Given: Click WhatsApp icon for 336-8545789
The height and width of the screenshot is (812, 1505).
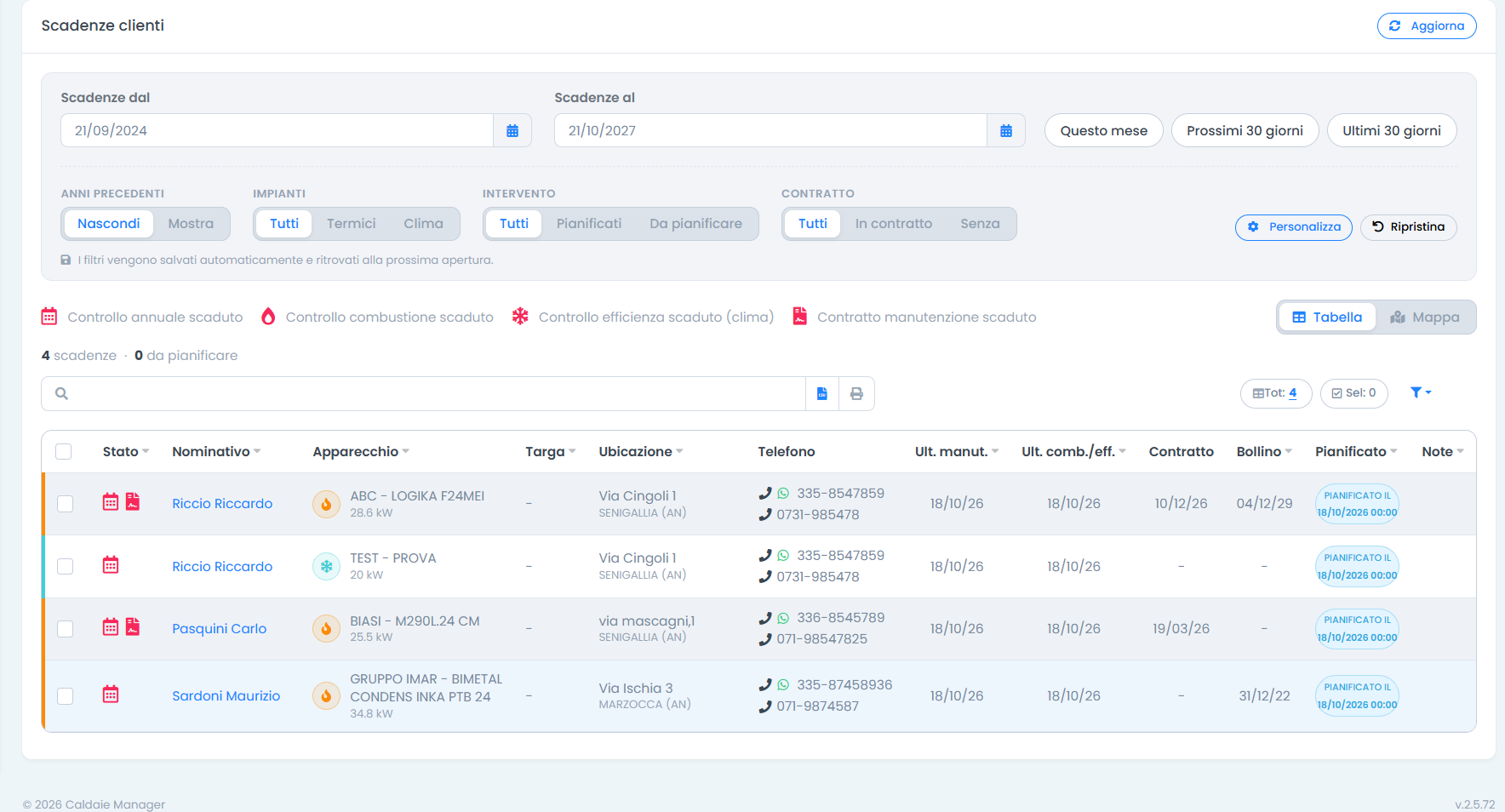Looking at the screenshot, I should [783, 618].
